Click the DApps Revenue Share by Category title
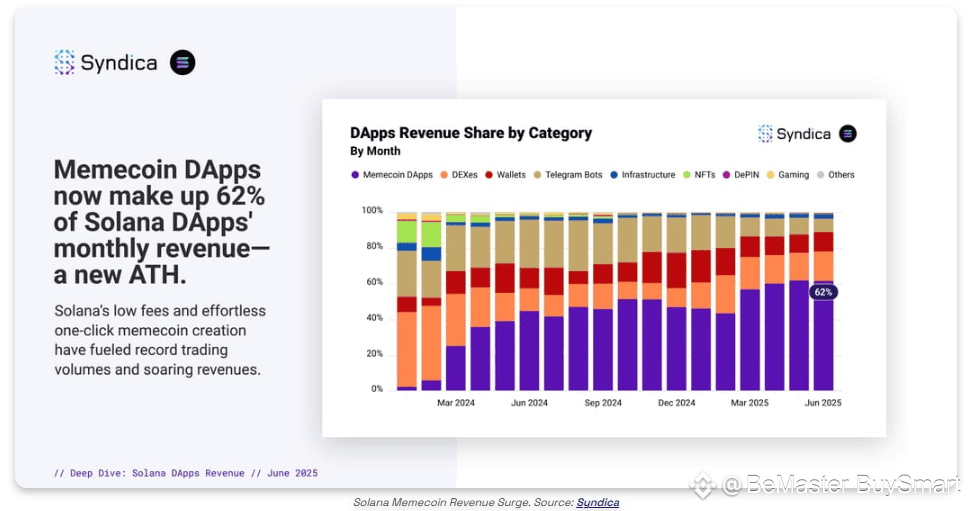The height and width of the screenshot is (511, 968). [x=471, y=133]
